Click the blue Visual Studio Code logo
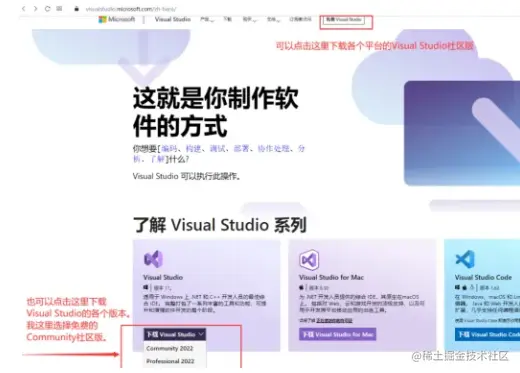 (465, 259)
